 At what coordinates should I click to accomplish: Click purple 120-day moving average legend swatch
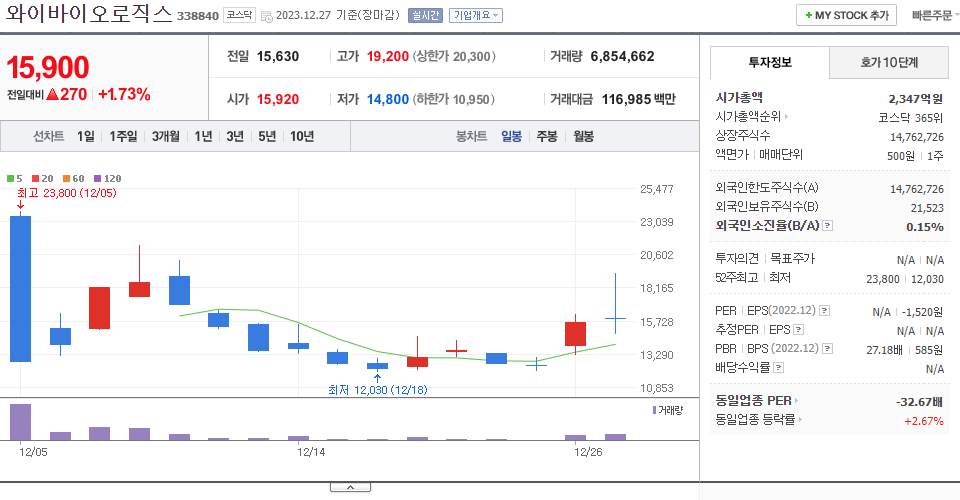click(97, 179)
